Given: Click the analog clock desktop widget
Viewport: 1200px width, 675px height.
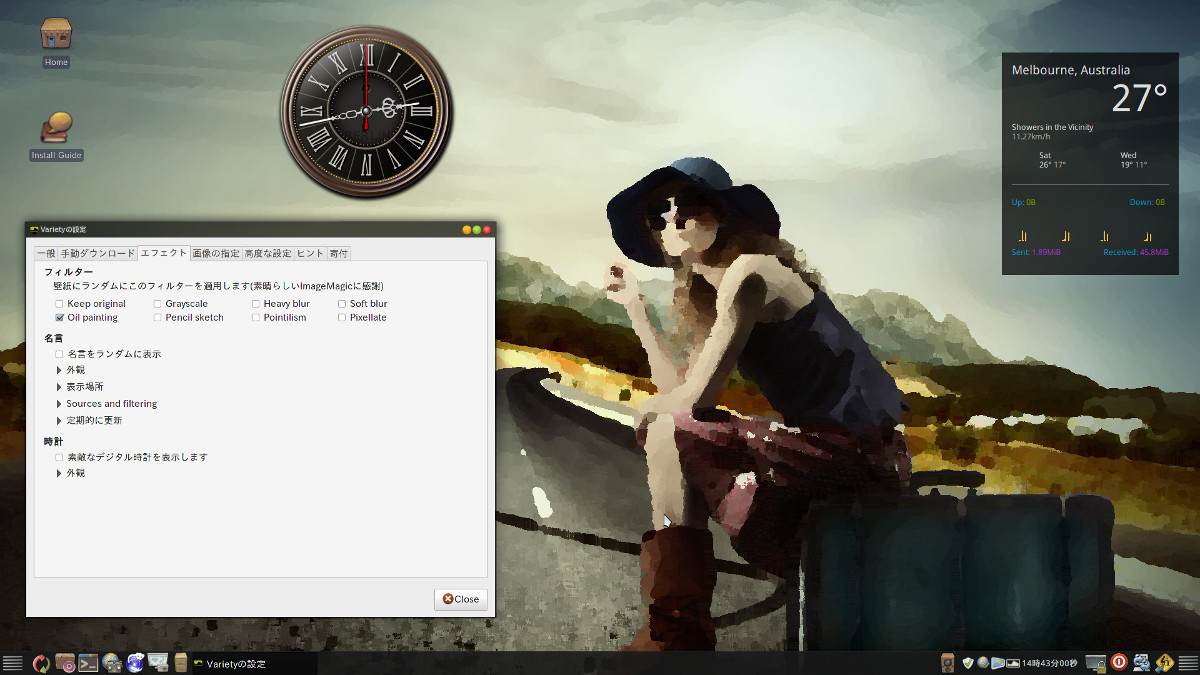Looking at the screenshot, I should pyautogui.click(x=366, y=110).
